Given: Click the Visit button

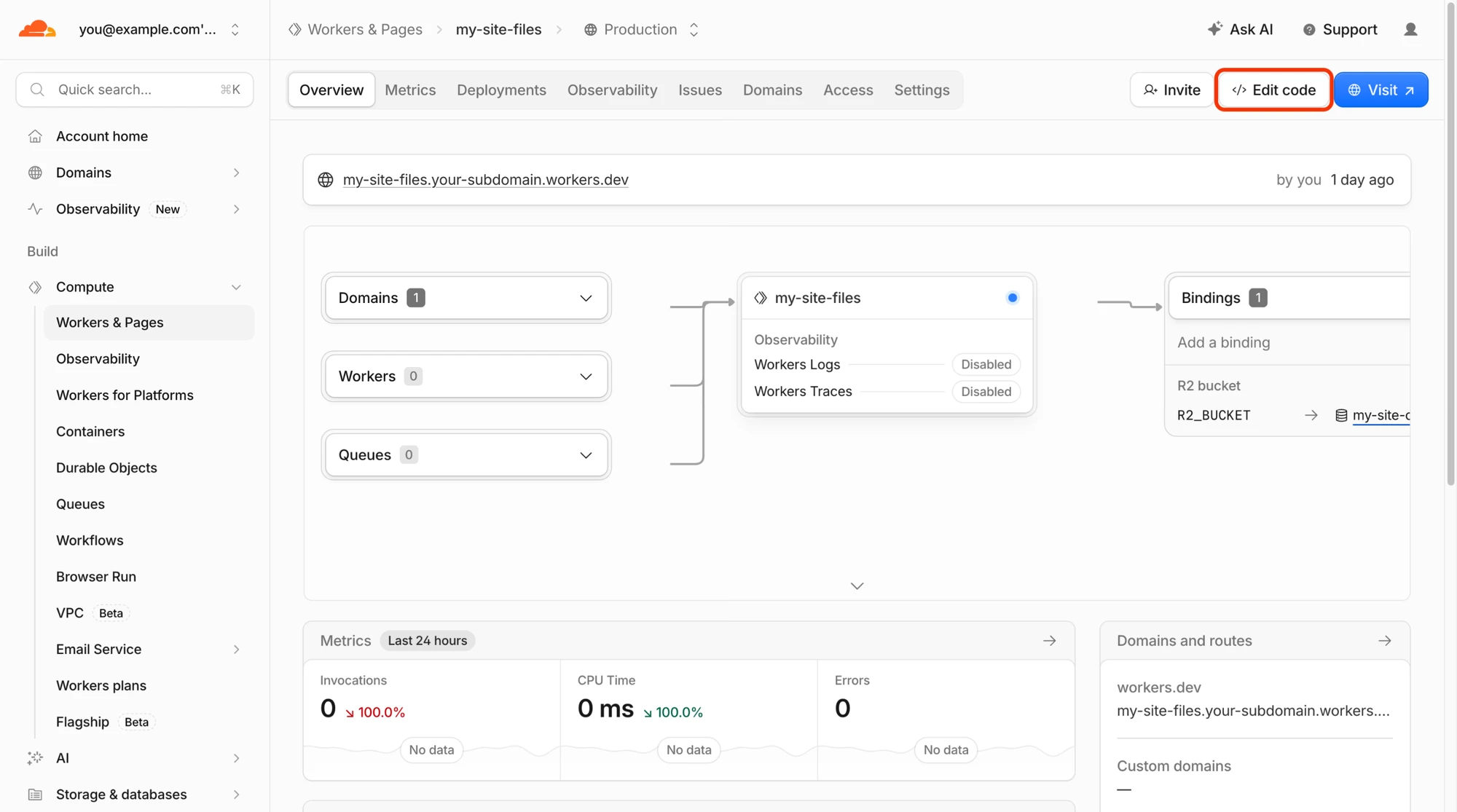Looking at the screenshot, I should (x=1381, y=90).
